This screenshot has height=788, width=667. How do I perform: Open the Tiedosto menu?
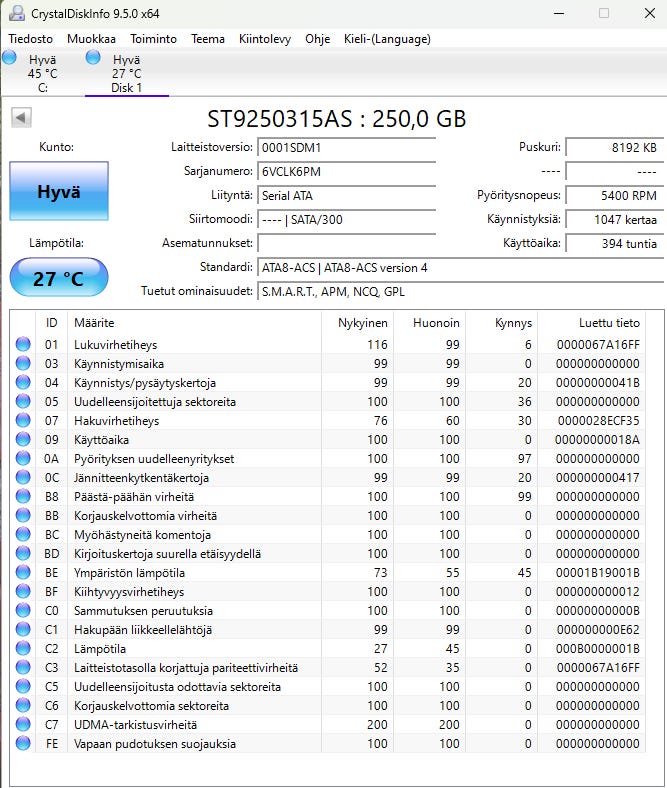[30, 39]
